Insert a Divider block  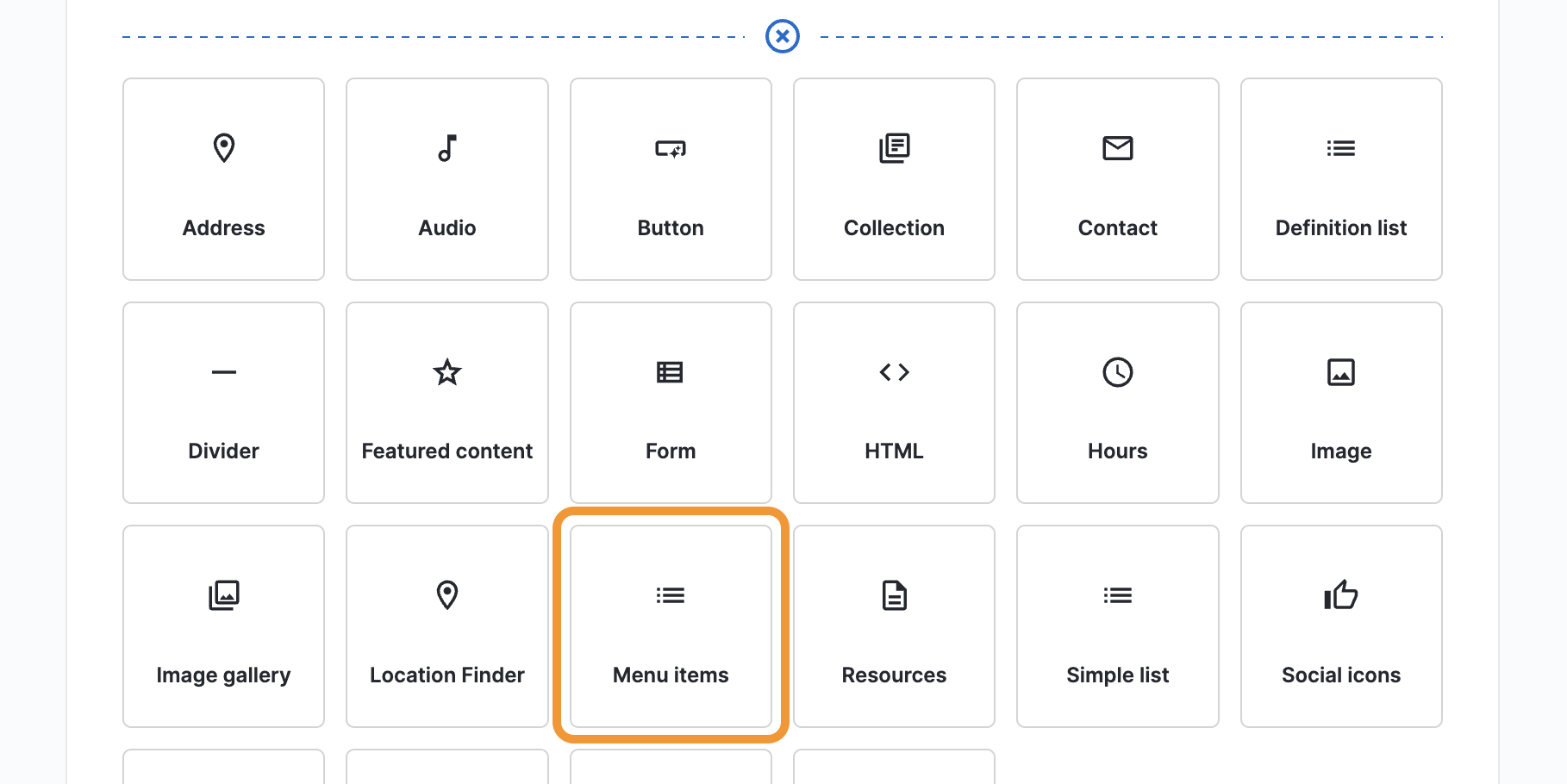pos(223,402)
